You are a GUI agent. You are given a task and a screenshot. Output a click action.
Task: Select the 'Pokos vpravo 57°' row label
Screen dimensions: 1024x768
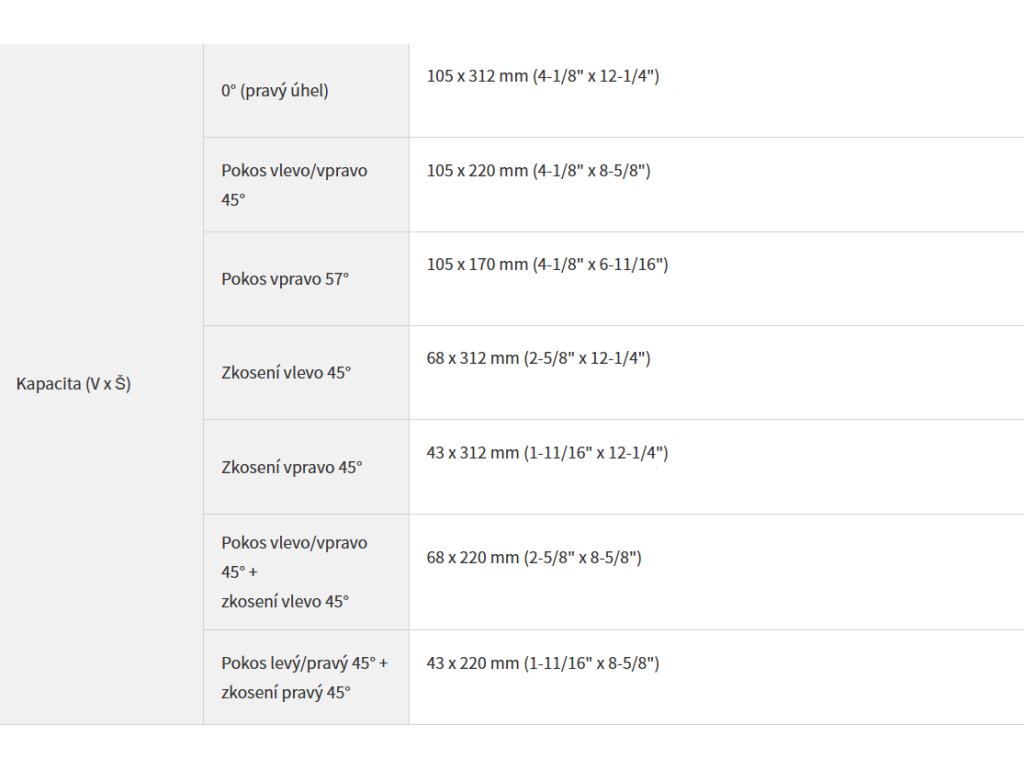[x=285, y=279]
